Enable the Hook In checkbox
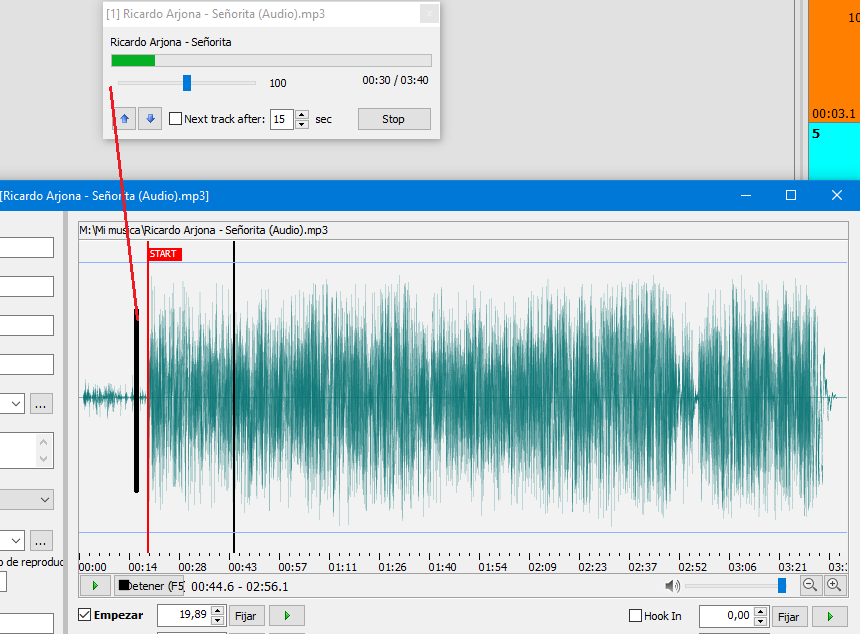860x634 pixels. [635, 616]
